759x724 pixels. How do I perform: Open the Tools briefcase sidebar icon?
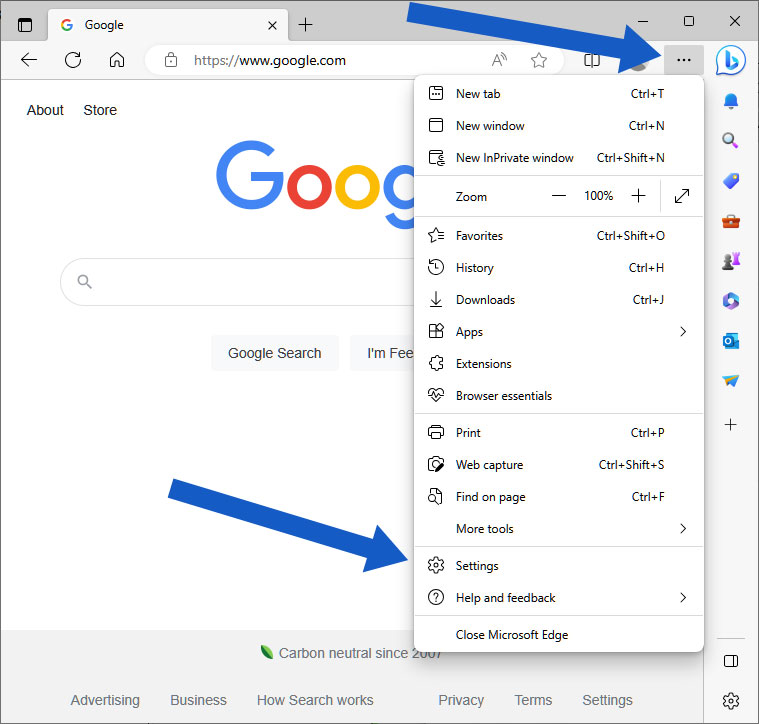click(731, 222)
